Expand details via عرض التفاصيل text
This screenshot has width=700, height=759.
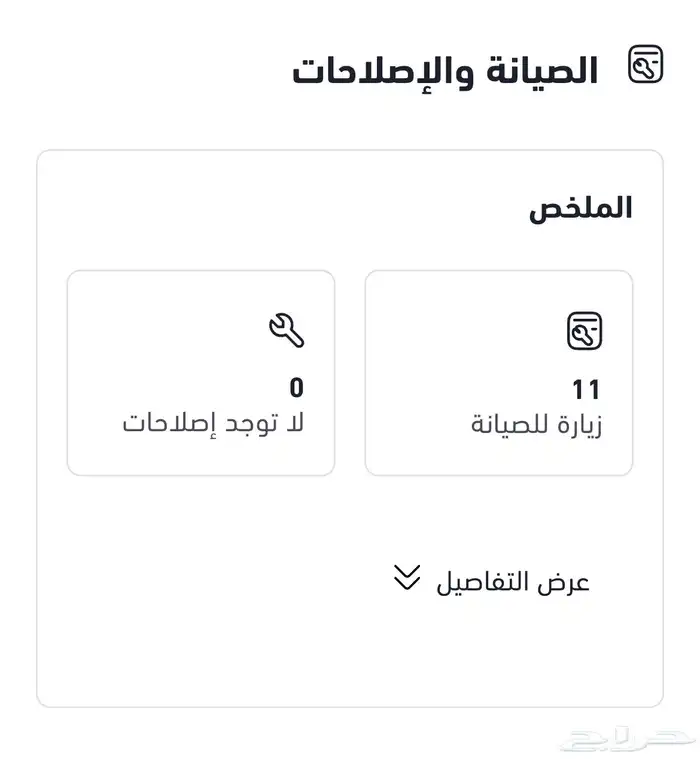tap(512, 582)
